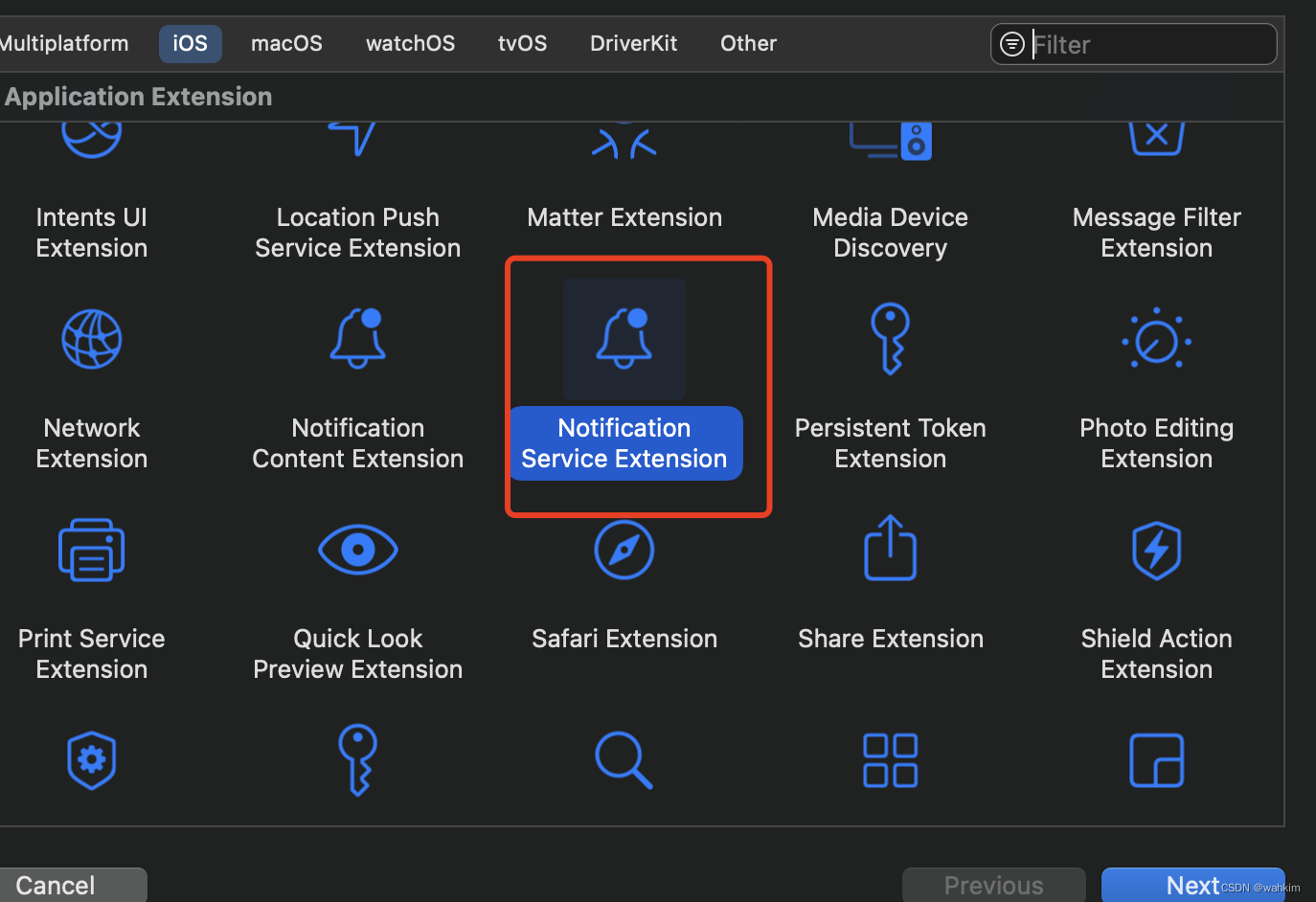The height and width of the screenshot is (902, 1316).
Task: Click the Shield Action Extension label
Action: tap(1157, 654)
